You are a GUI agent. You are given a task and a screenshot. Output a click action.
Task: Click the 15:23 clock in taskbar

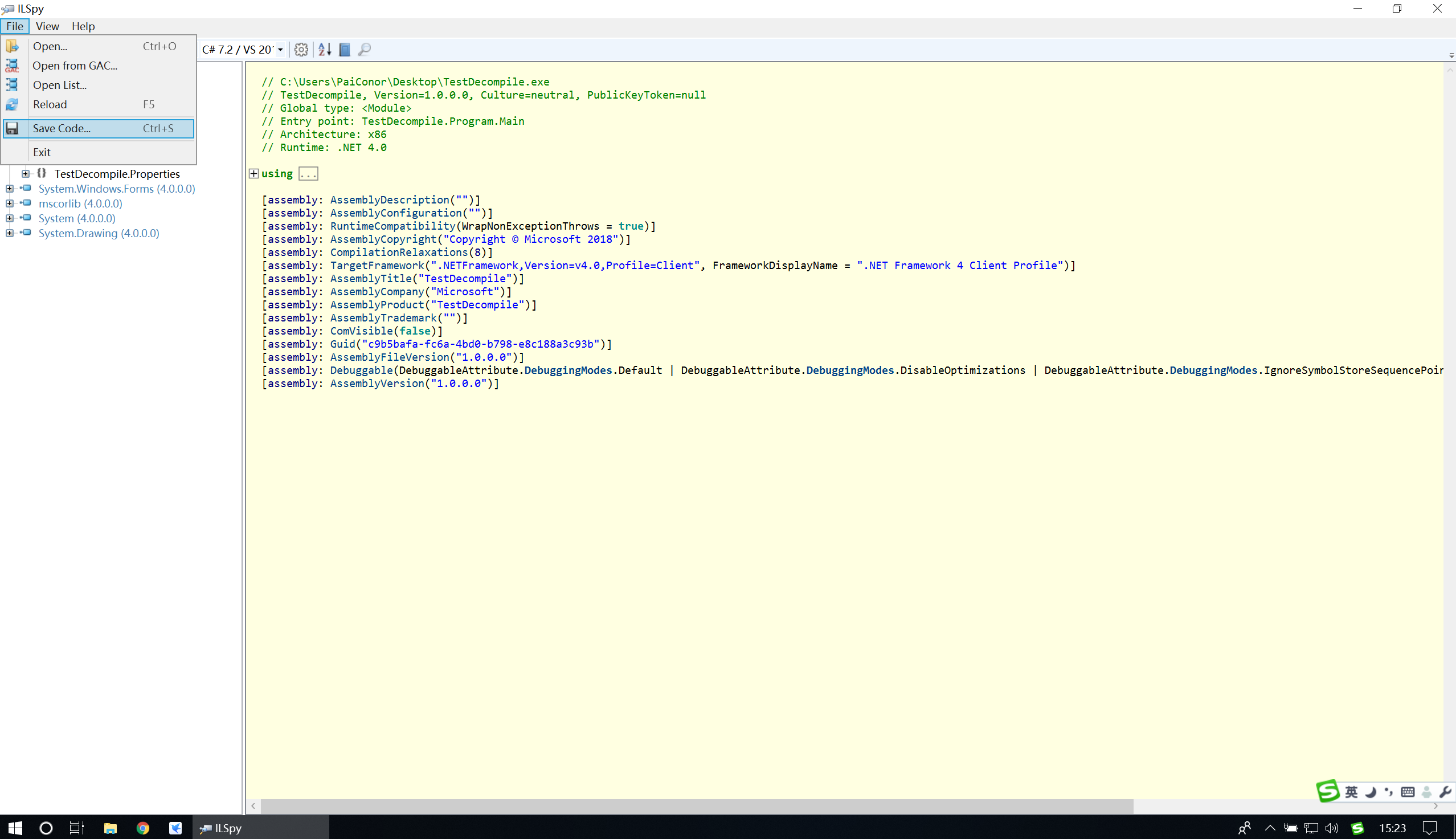coord(1392,828)
